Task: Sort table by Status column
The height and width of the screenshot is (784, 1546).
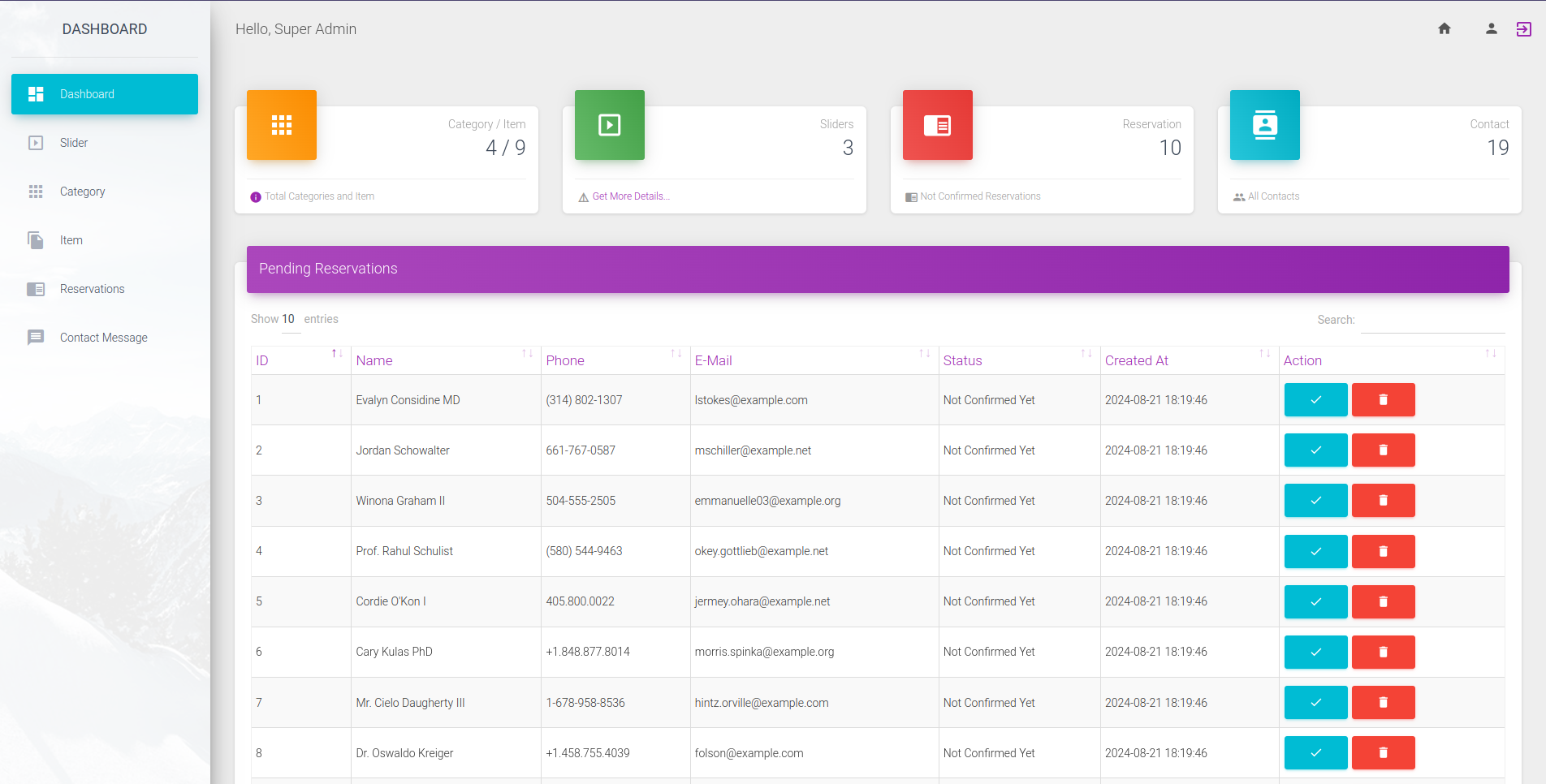Action: pyautogui.click(x=1019, y=360)
